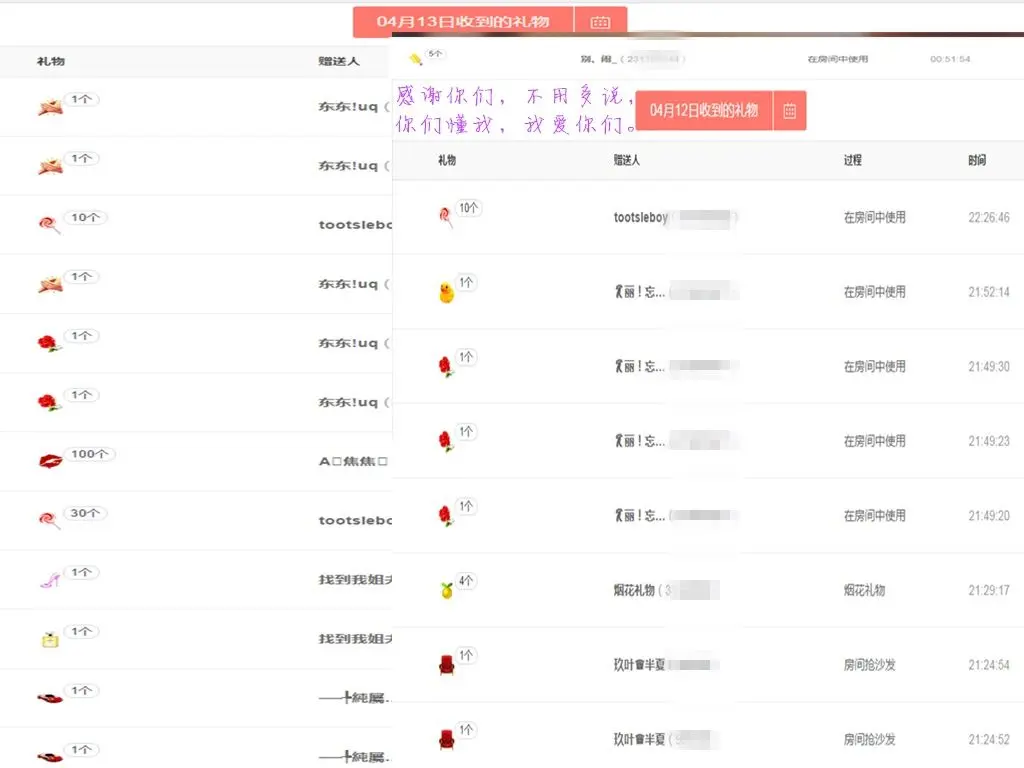The width and height of the screenshot is (1024, 768).
Task: Click the 时间 column header
Action: coord(977,160)
